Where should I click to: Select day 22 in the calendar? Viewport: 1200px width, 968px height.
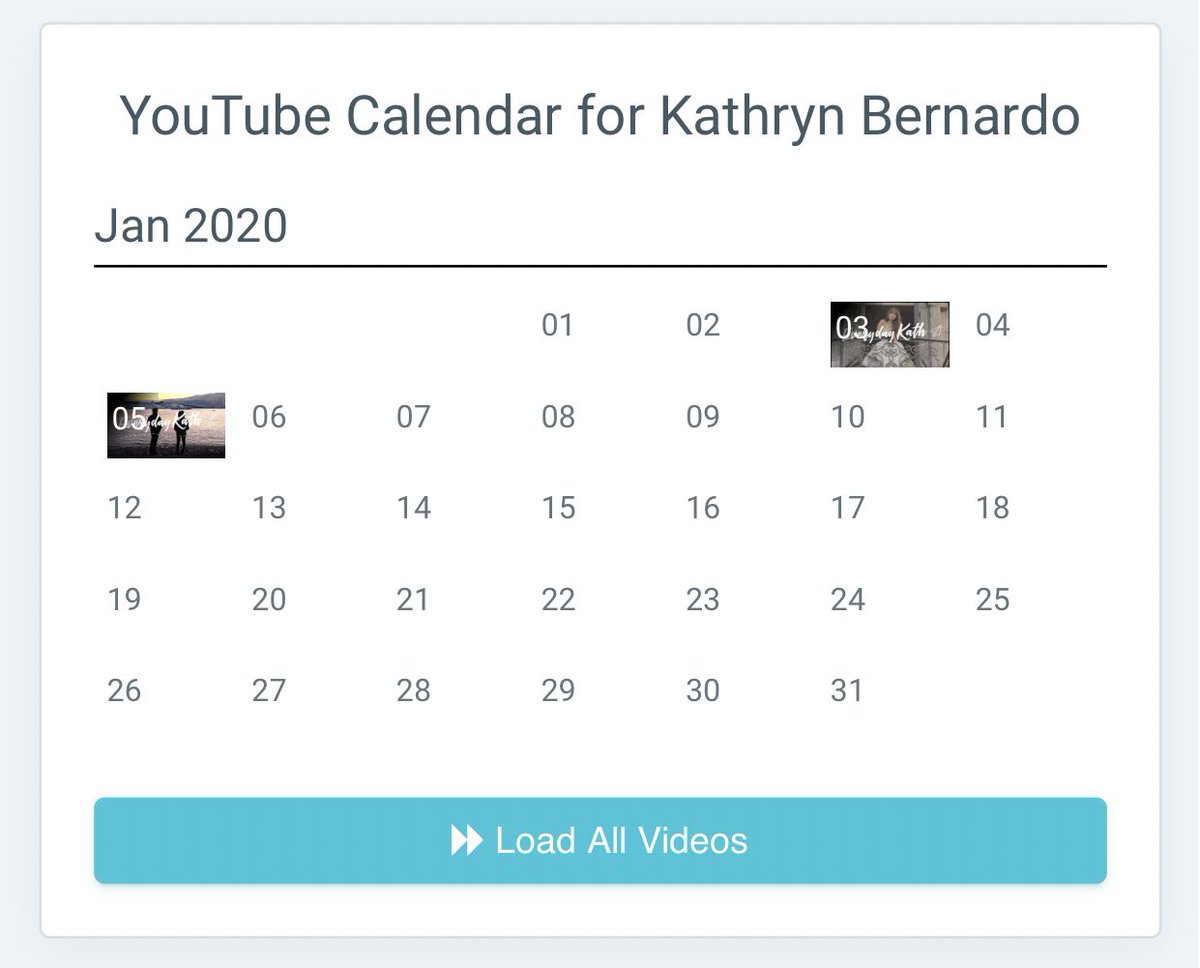(x=558, y=600)
